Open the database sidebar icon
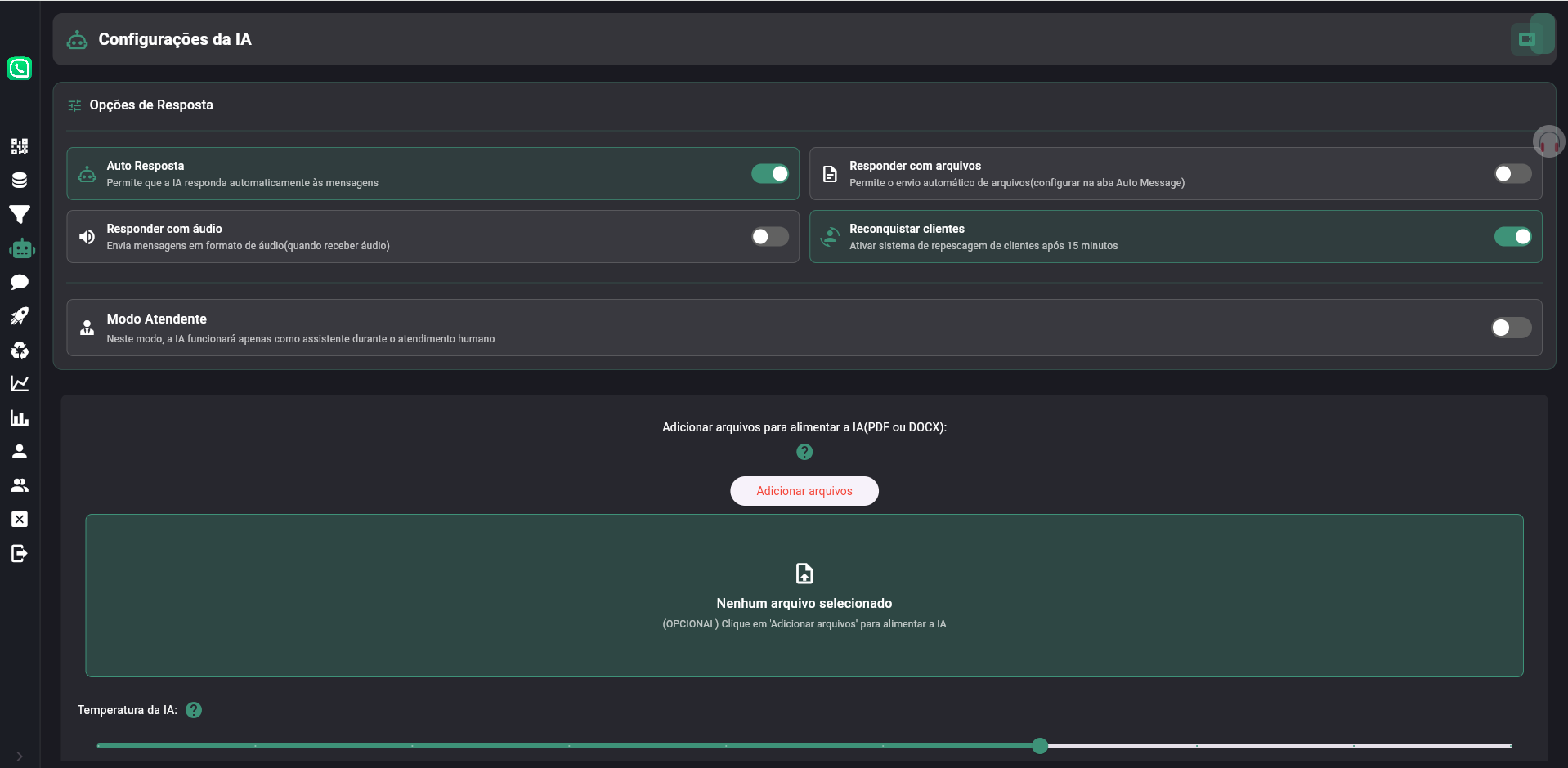1568x768 pixels. (x=20, y=181)
